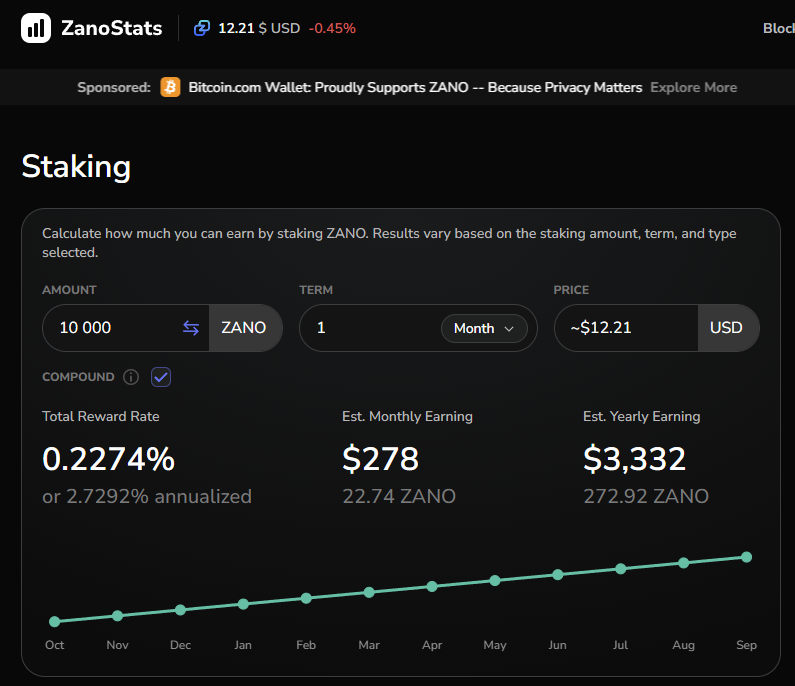
Task: Click the ZanoStats brand name text
Action: tap(111, 28)
